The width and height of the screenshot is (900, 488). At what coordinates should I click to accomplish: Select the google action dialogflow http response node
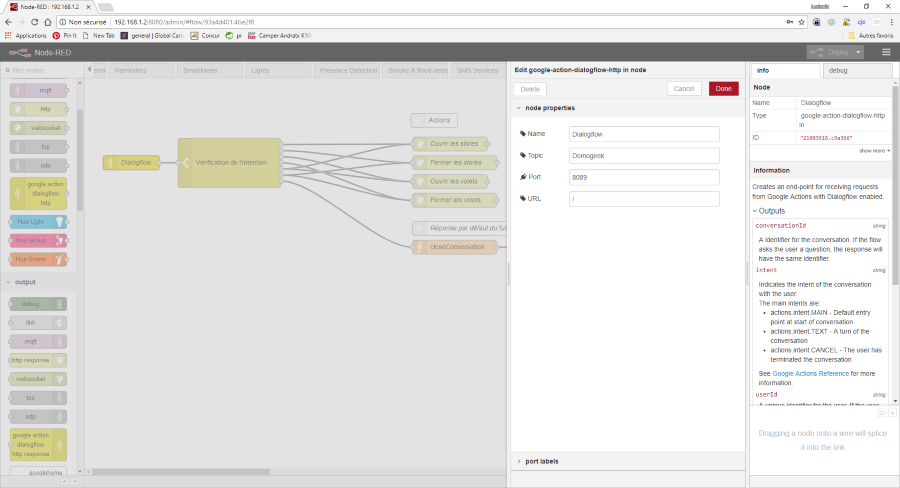pos(38,445)
